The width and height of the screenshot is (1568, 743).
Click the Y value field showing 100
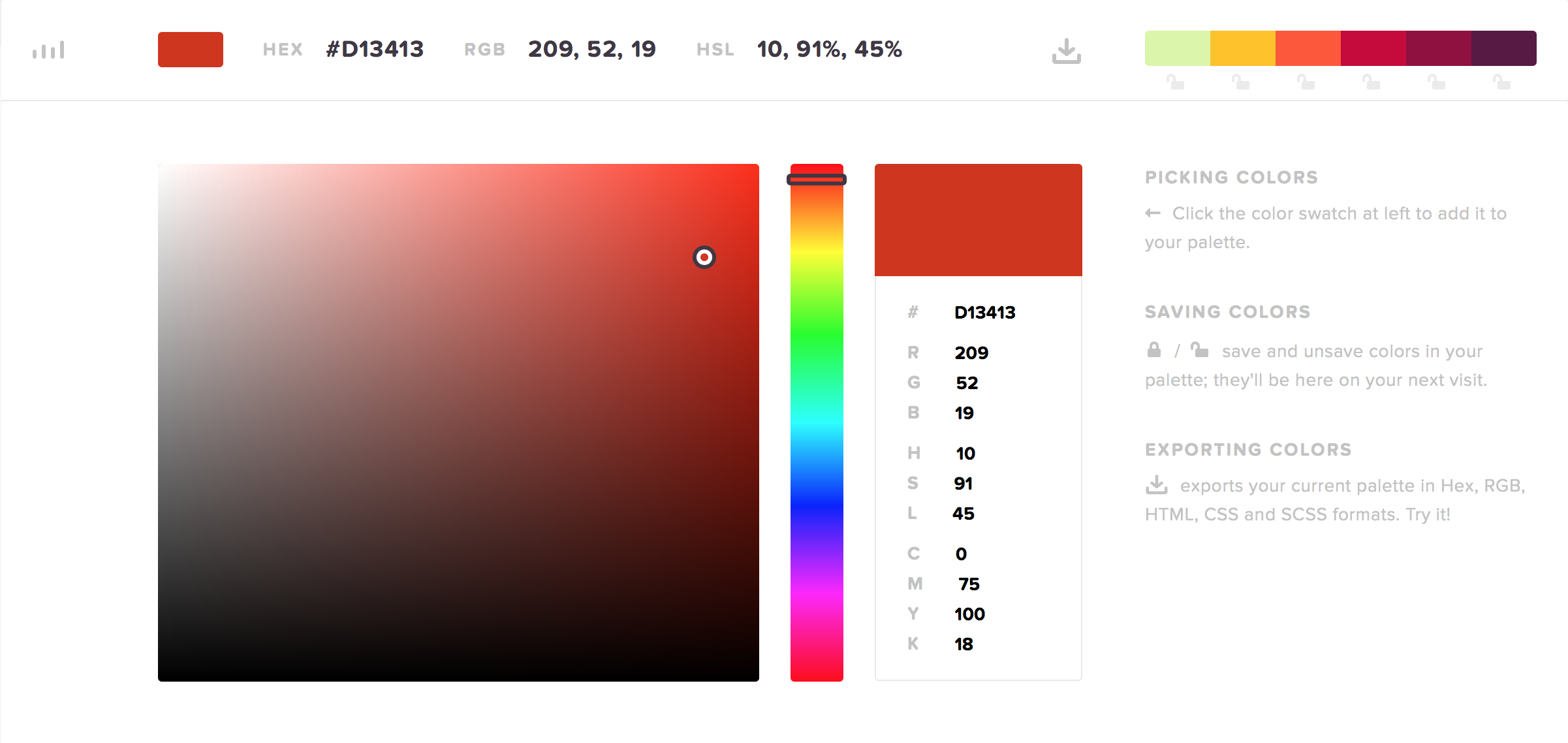[969, 614]
